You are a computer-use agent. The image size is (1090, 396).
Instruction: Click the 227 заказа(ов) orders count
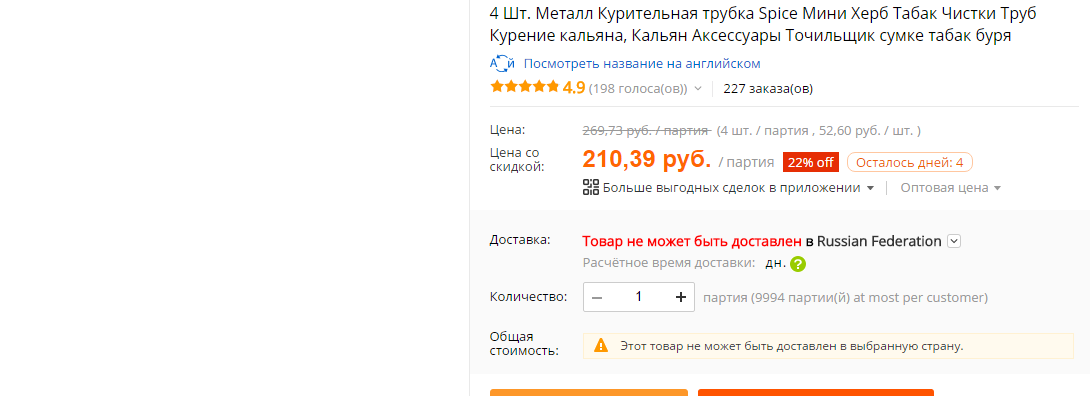768,89
